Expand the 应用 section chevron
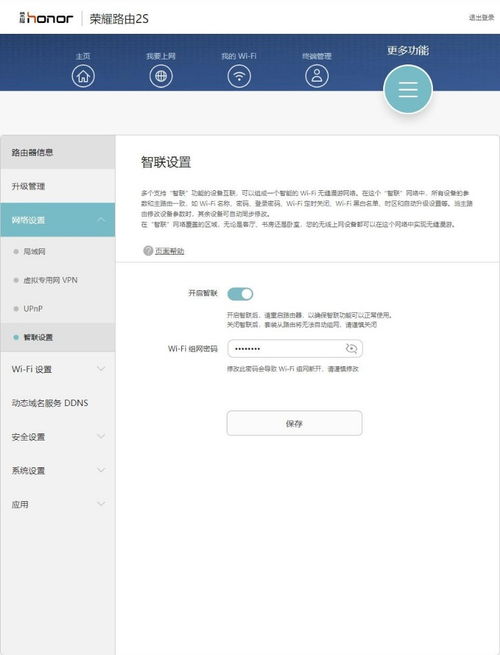 pyautogui.click(x=101, y=504)
